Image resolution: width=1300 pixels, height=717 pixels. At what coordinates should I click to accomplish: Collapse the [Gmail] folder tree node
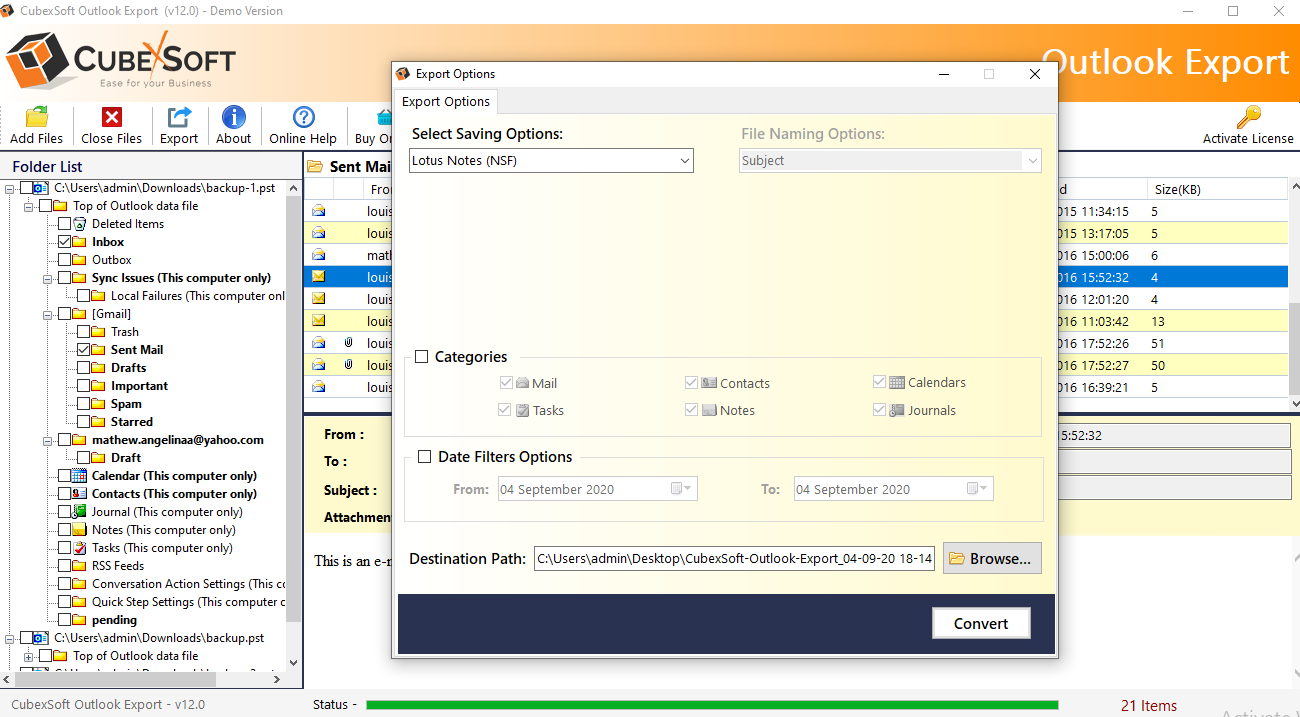[48, 314]
